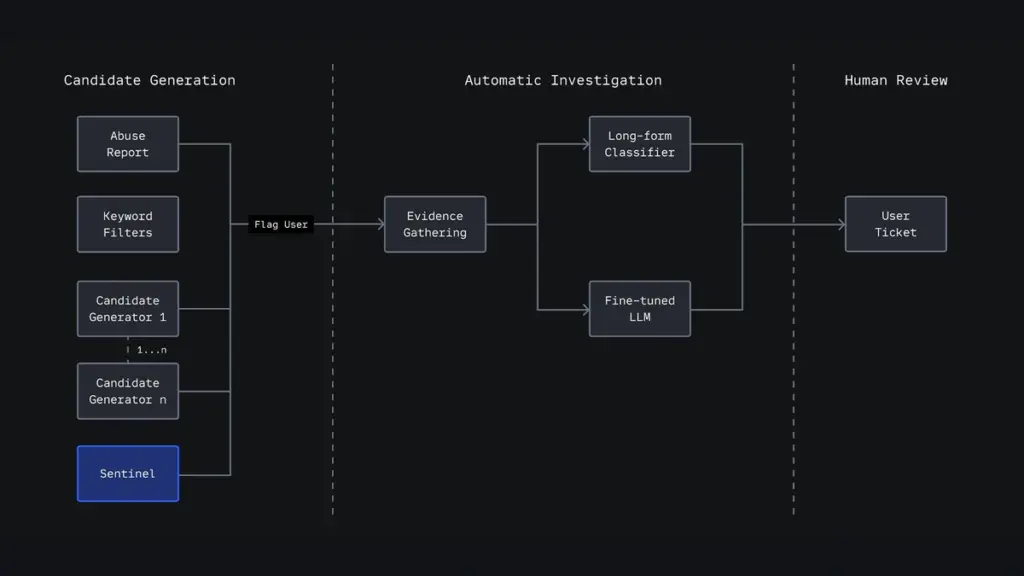
Task: Click arrowhead entering Evidence Gathering
Action: click(x=380, y=225)
